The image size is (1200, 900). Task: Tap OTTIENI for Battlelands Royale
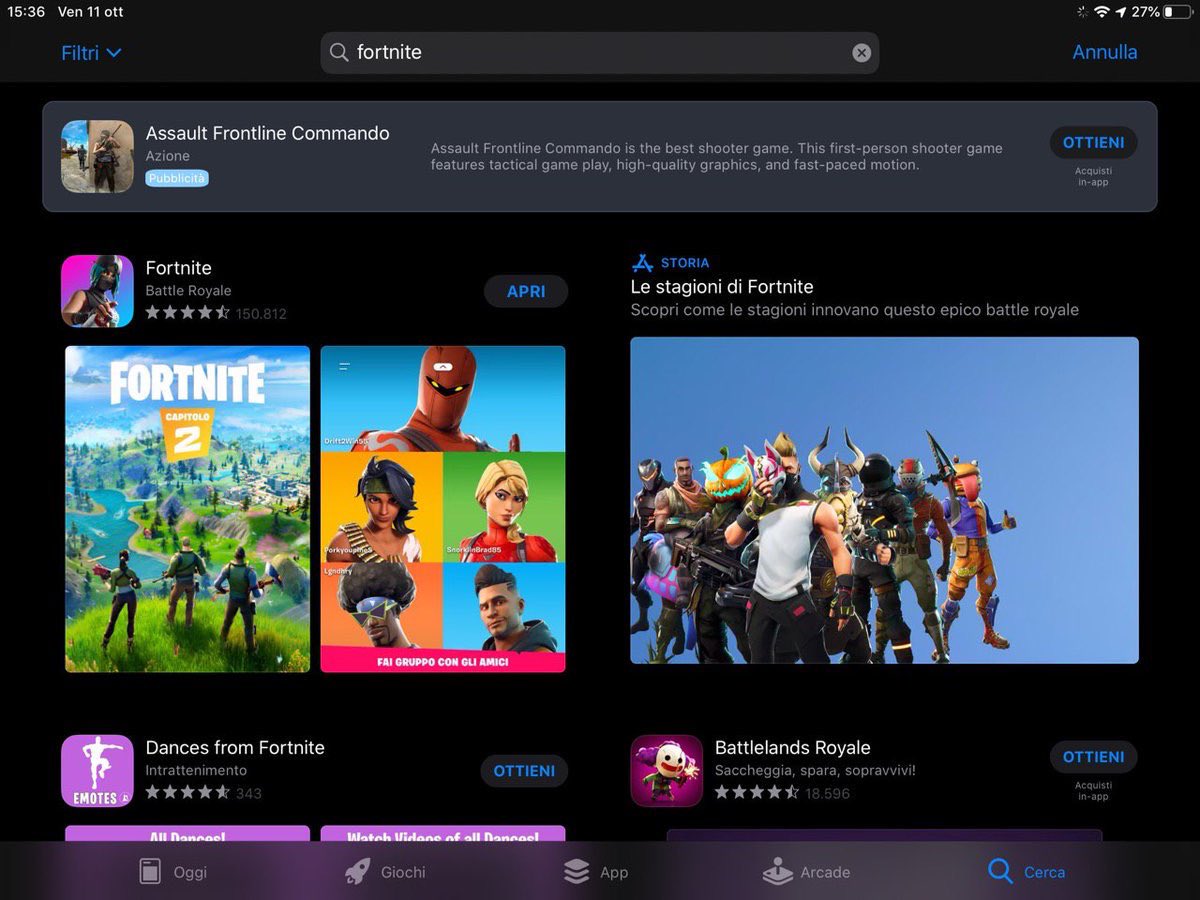pos(1093,757)
